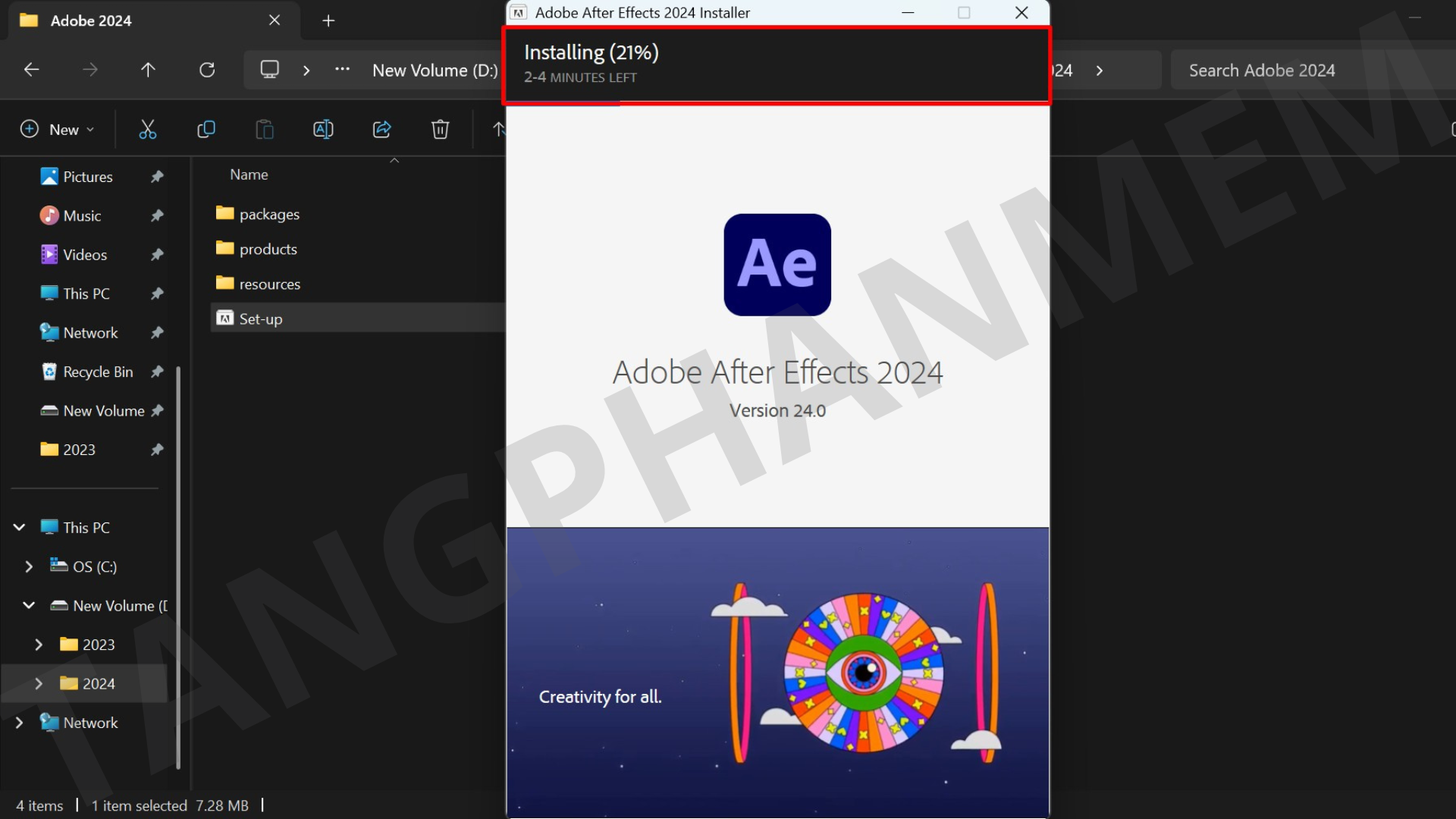1456x819 pixels.
Task: Open a new File Explorer tab
Action: pyautogui.click(x=328, y=20)
